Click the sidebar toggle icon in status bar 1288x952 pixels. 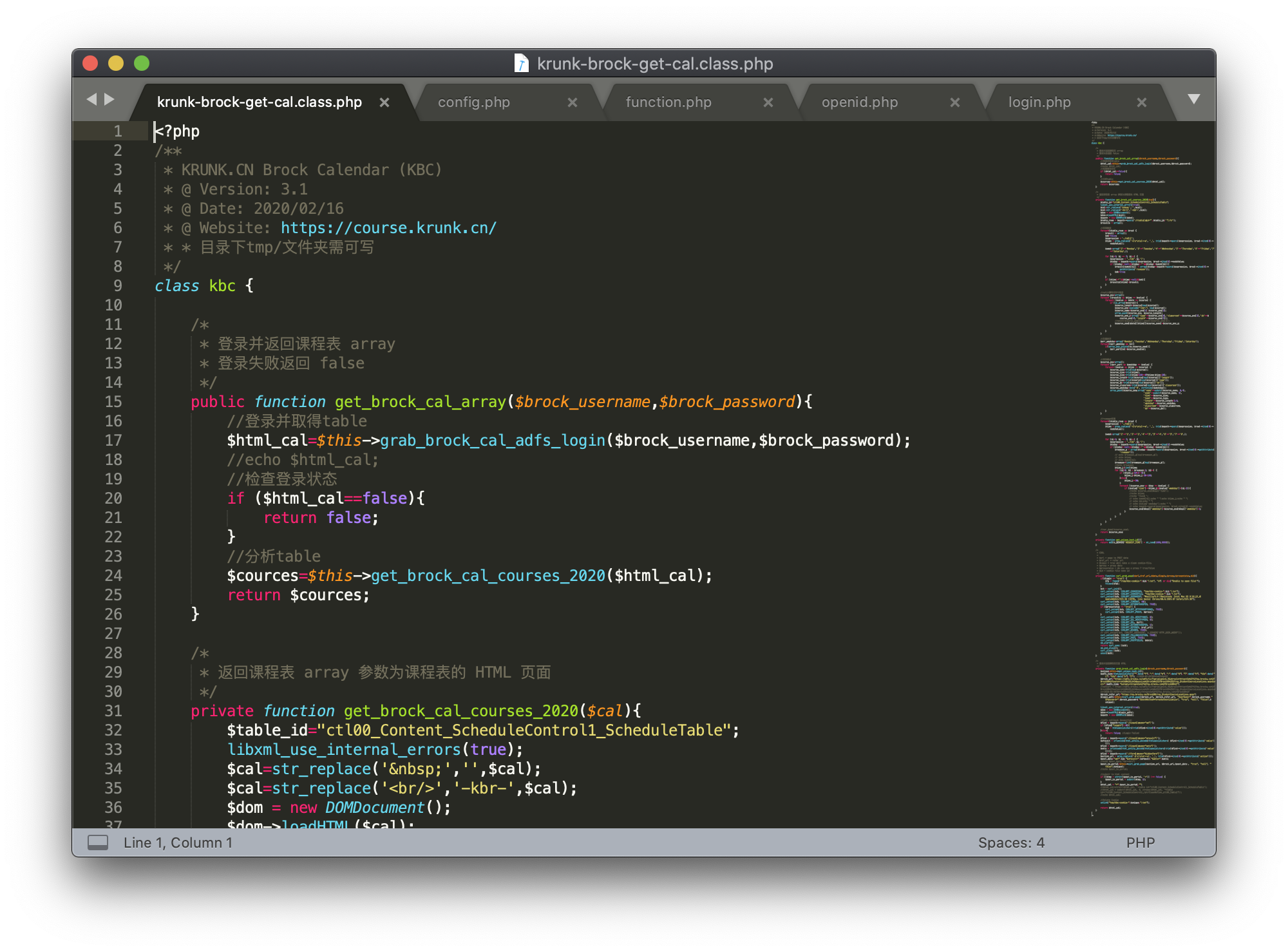pos(98,843)
